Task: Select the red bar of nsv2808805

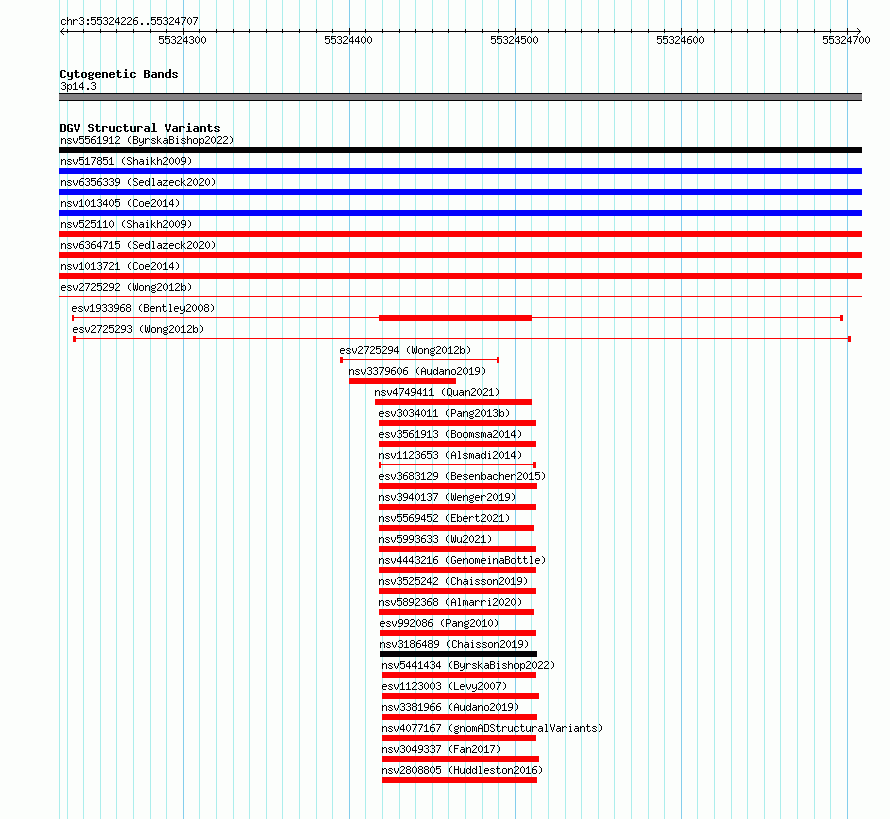Action: click(460, 780)
